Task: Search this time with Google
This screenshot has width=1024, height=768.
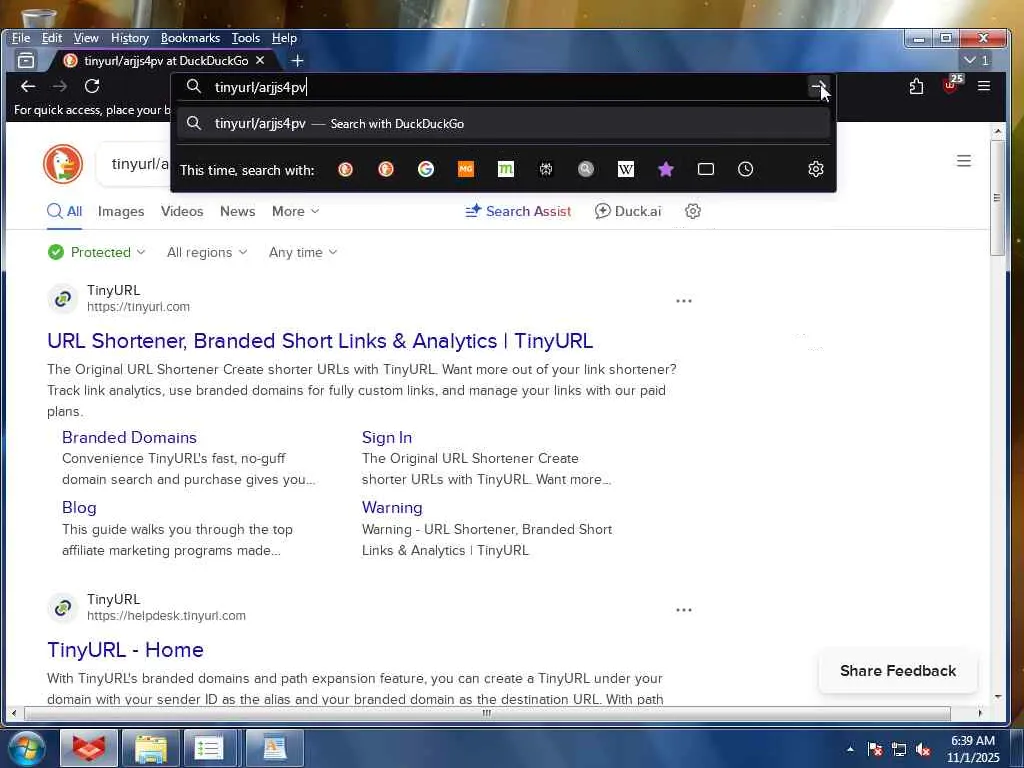Action: click(426, 170)
